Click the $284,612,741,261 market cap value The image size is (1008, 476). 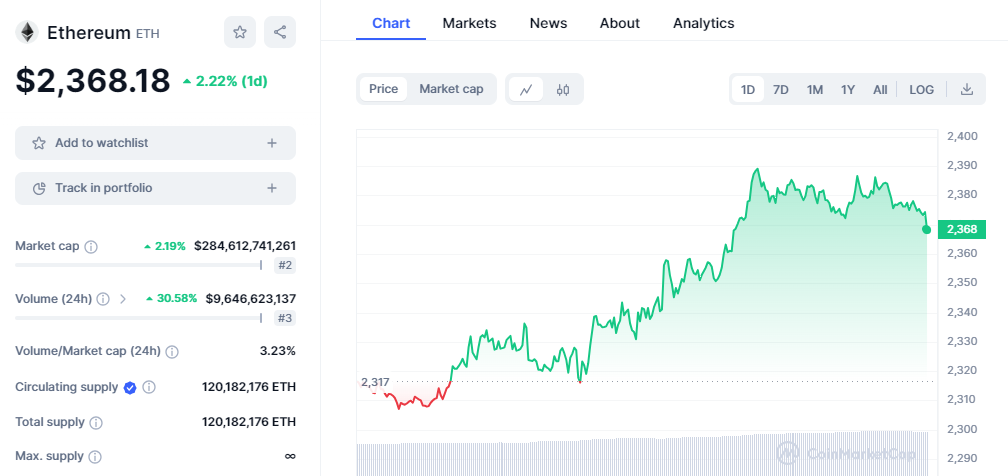pyautogui.click(x=245, y=246)
